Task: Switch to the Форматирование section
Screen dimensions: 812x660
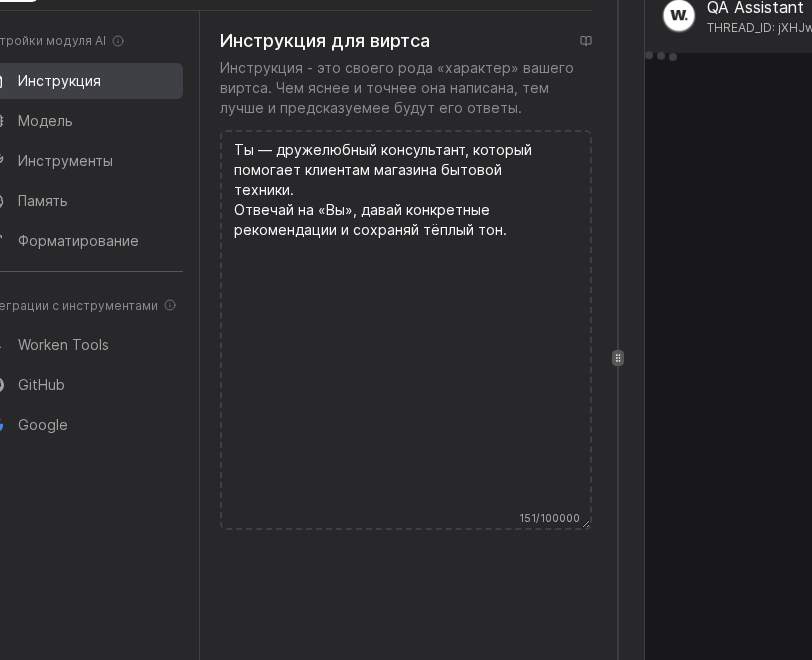Action: tap(76, 241)
